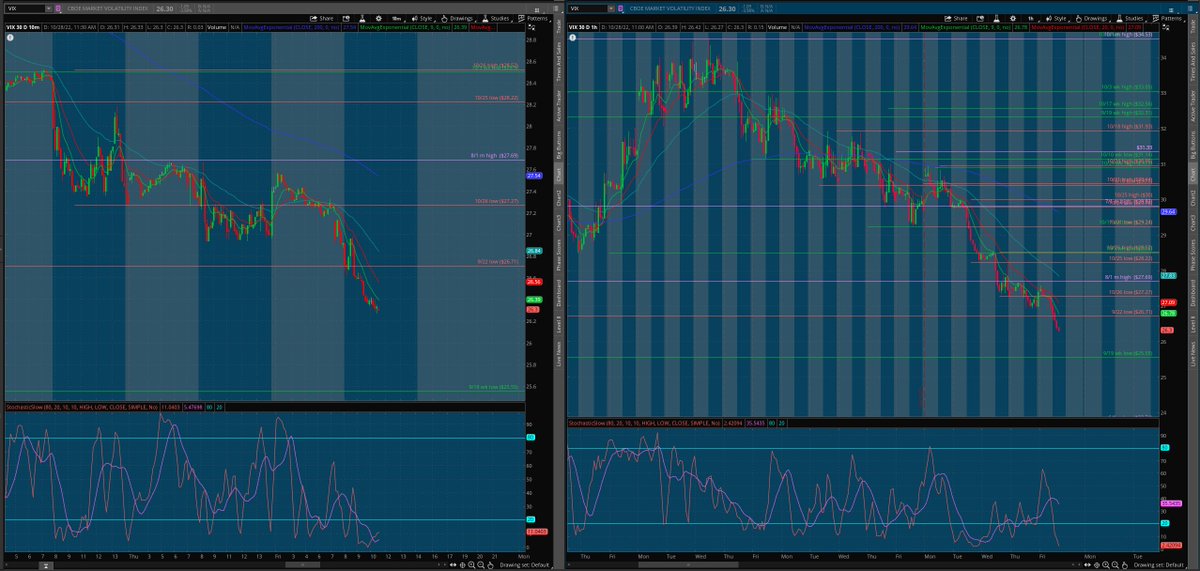The image size is (1200, 571).
Task: Open Level II tab in right sidebar
Action: 1193,324
